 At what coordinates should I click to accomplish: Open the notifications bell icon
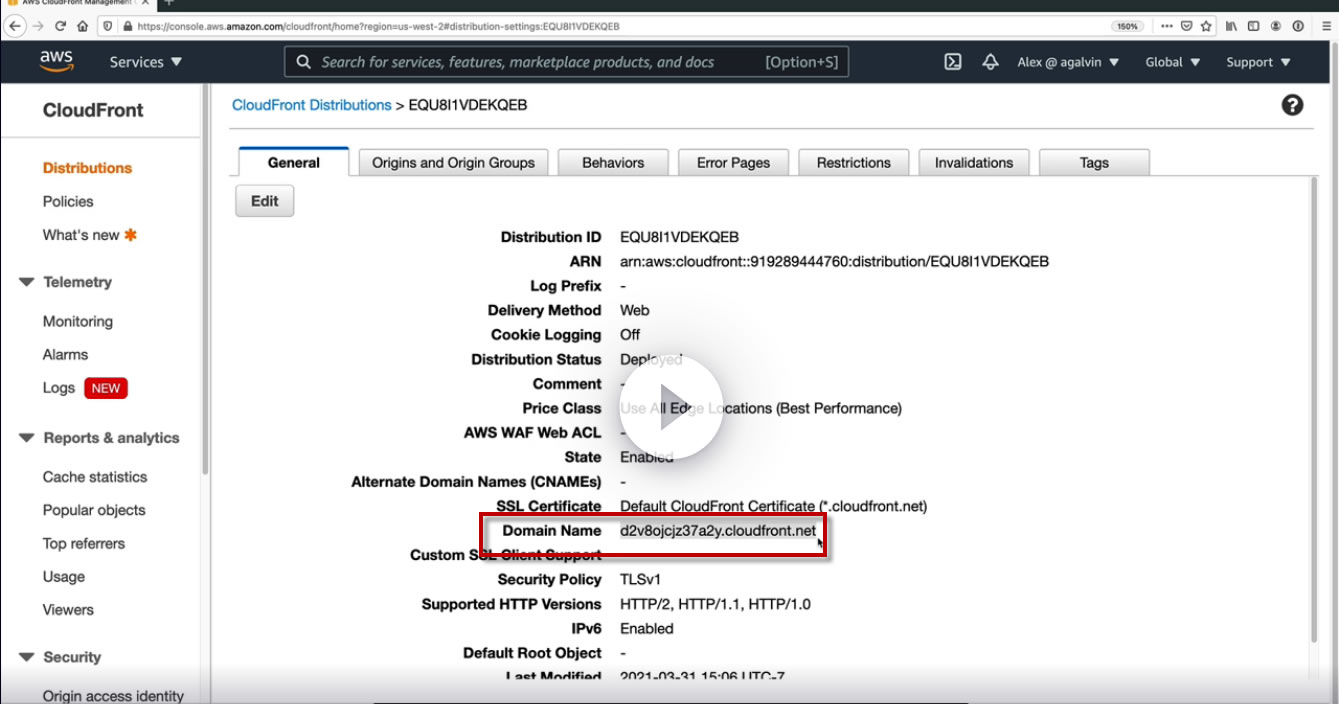pos(990,62)
